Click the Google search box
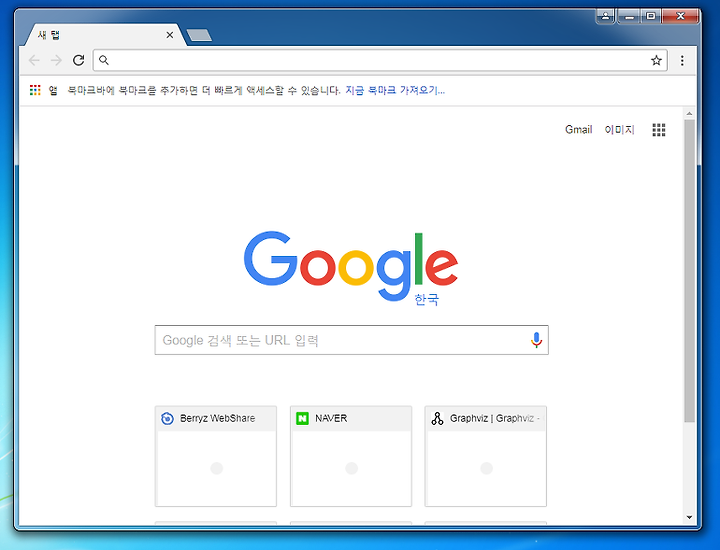 351,340
